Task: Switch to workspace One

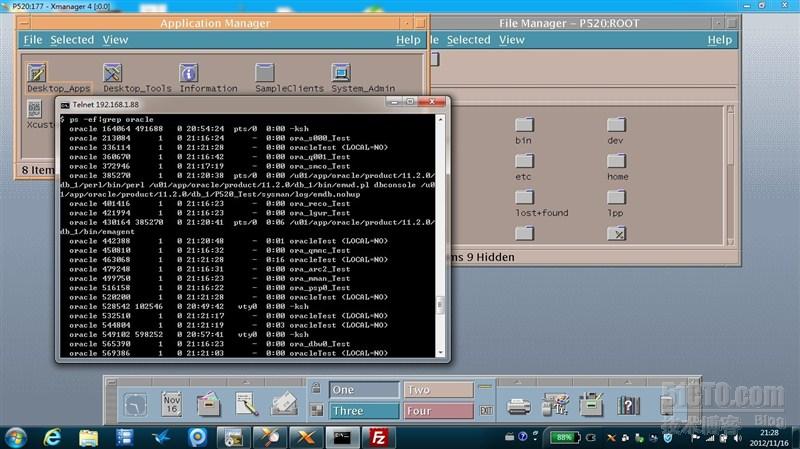Action: tap(364, 390)
